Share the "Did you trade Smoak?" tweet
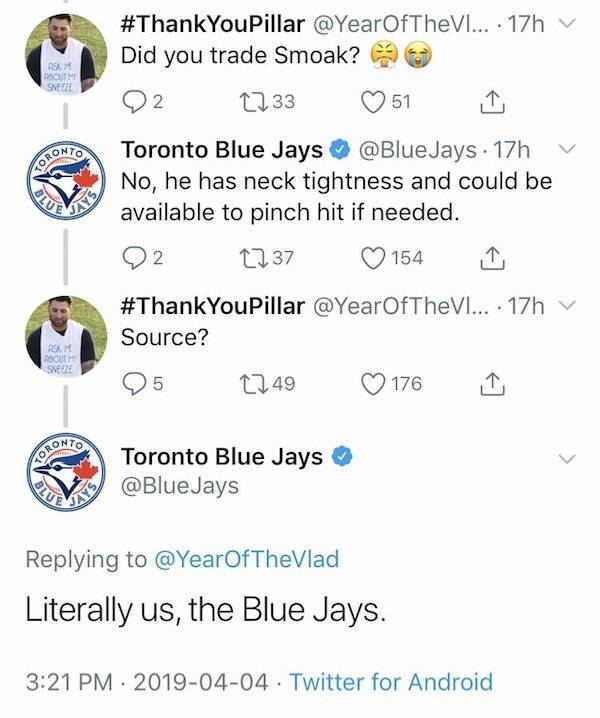 pyautogui.click(x=491, y=100)
